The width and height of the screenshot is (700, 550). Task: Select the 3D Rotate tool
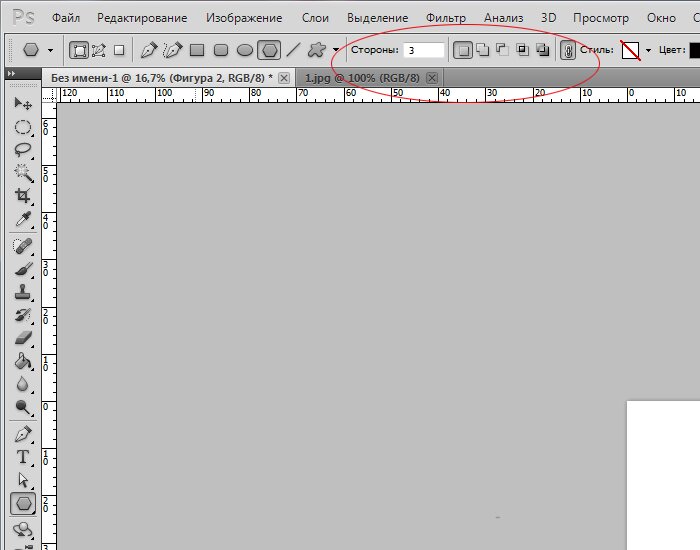(23, 530)
